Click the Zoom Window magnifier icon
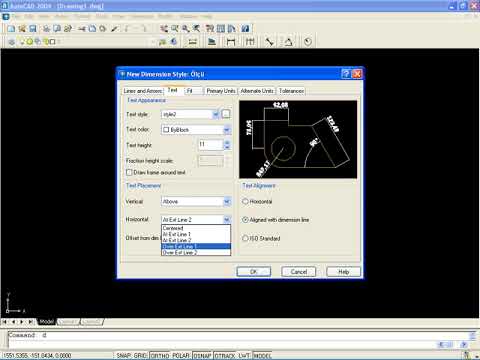Screen dimensions: 480x360 (x=186, y=29)
